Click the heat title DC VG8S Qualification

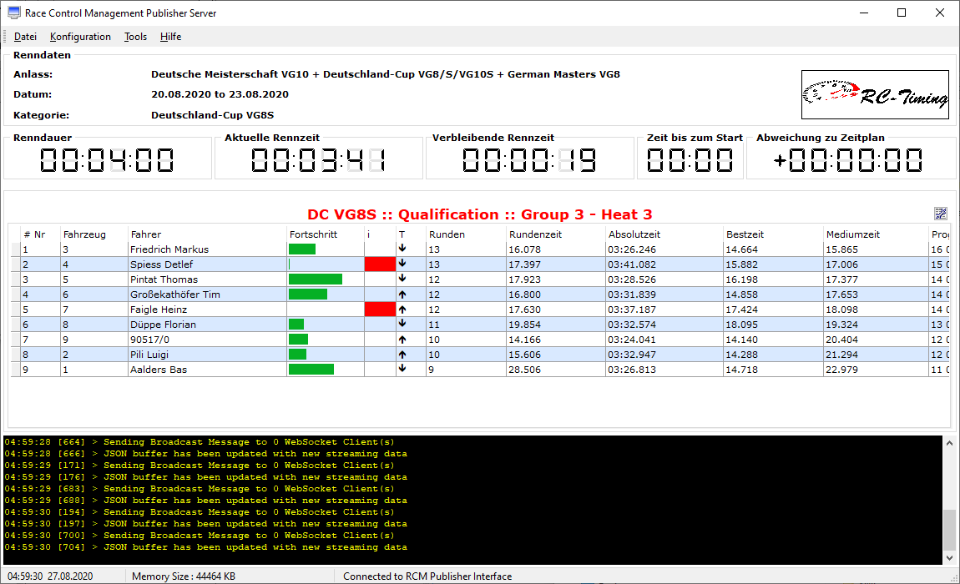click(479, 214)
